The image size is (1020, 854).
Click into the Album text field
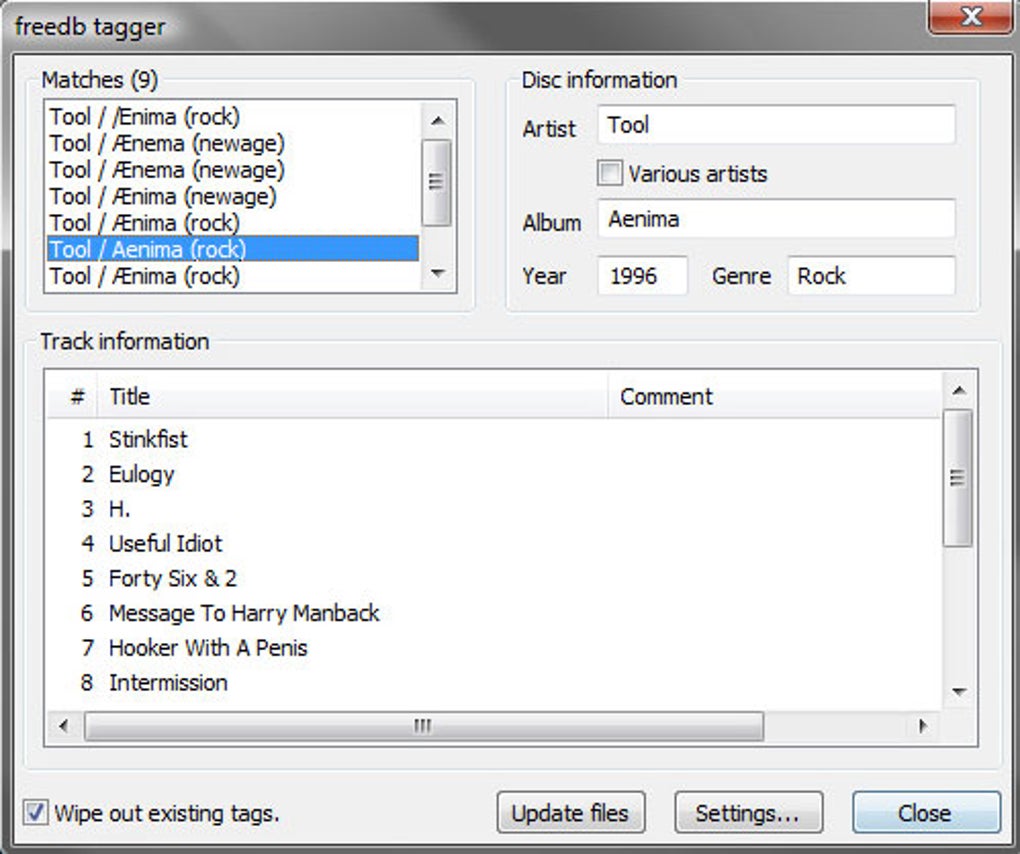776,219
